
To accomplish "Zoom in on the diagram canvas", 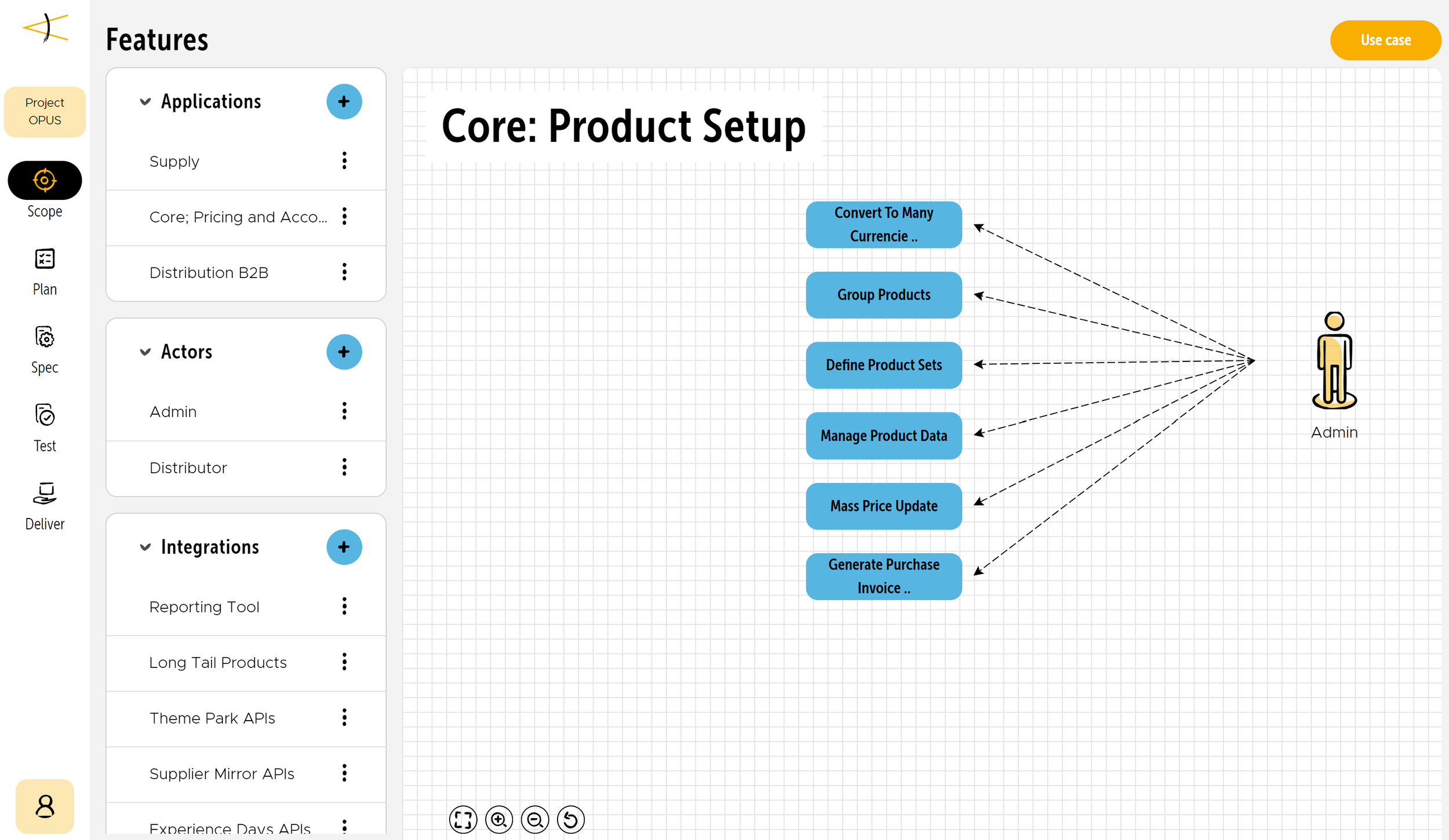I will pyautogui.click(x=498, y=819).
